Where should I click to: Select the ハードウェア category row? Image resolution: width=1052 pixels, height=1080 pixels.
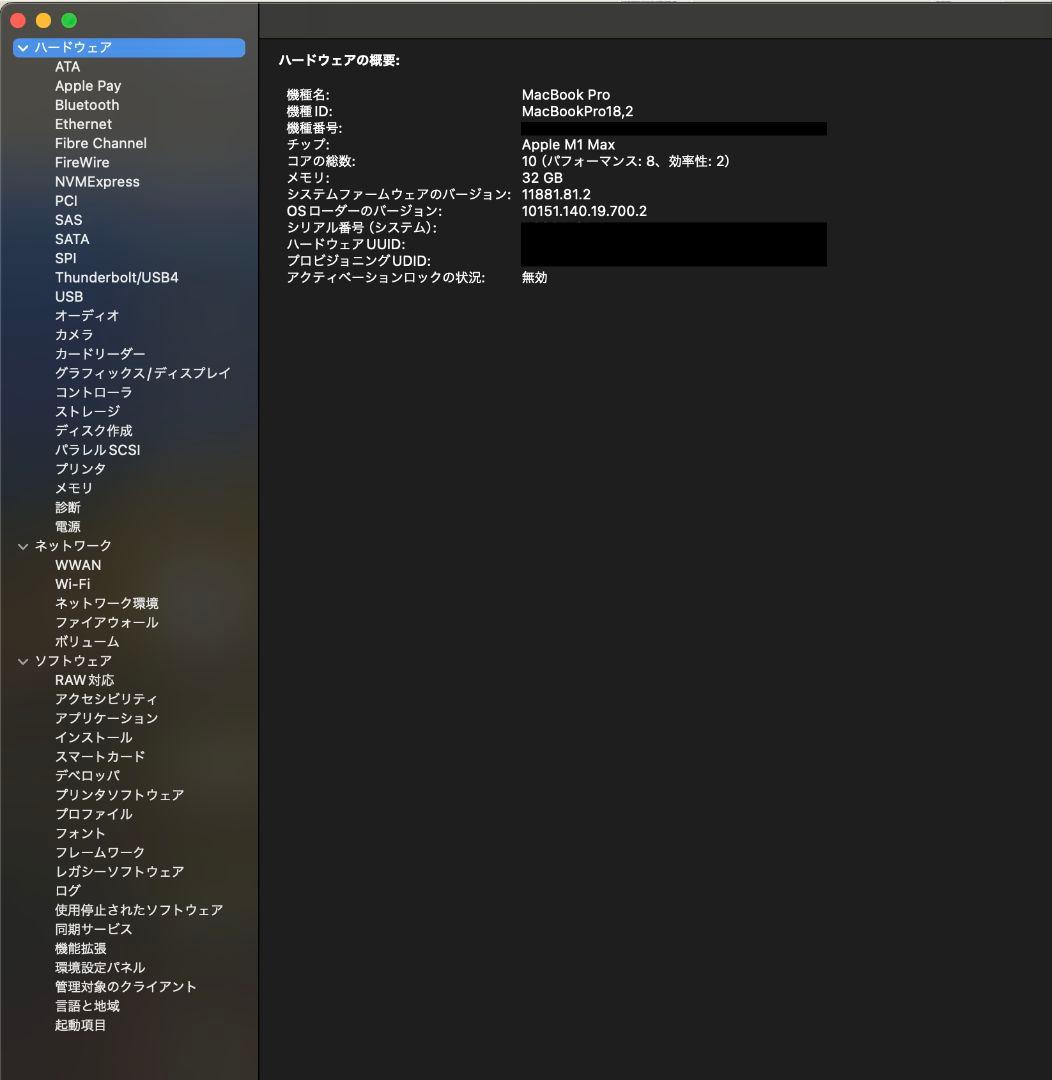[129, 48]
